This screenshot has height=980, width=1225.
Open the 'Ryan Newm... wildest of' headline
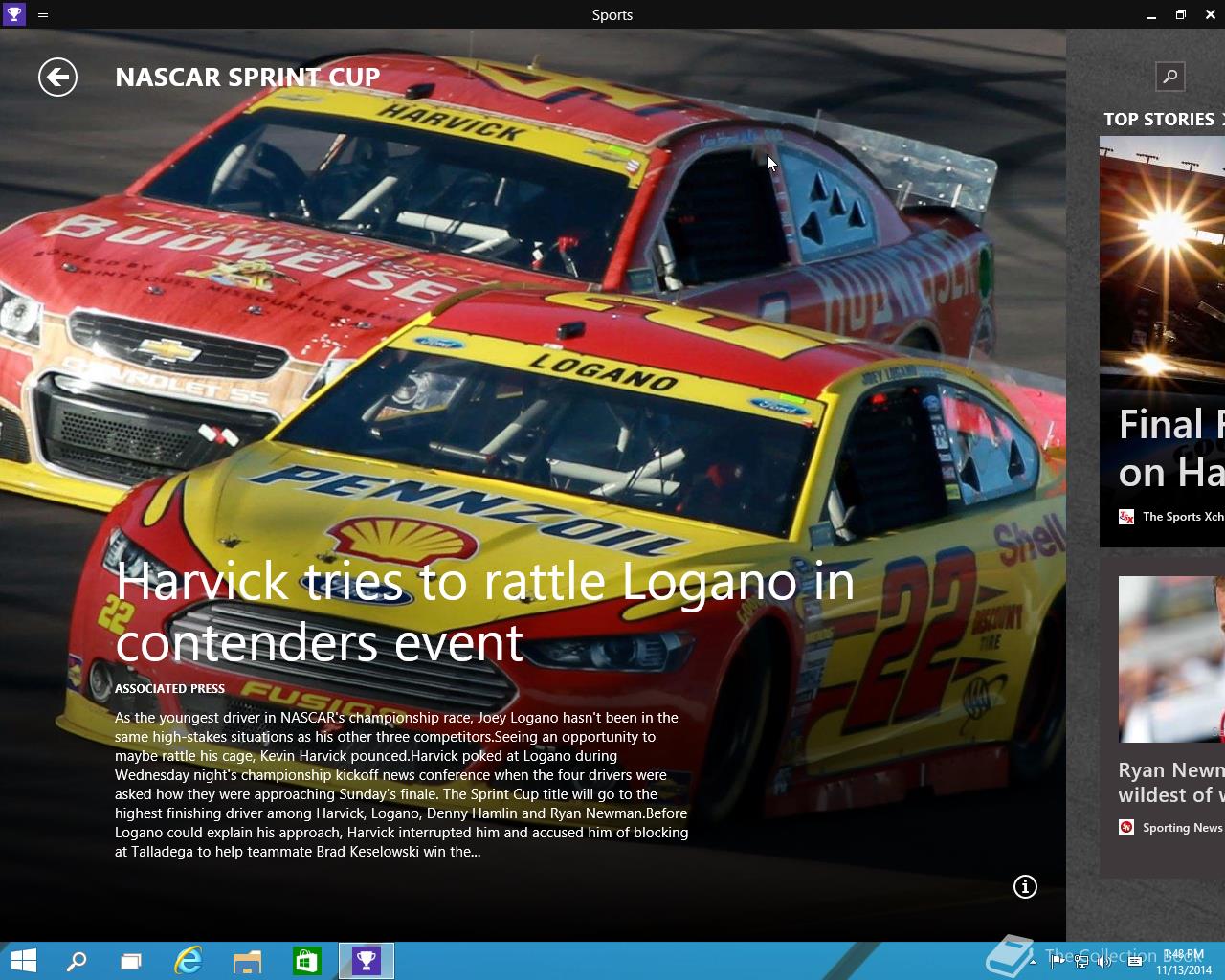(x=1171, y=783)
